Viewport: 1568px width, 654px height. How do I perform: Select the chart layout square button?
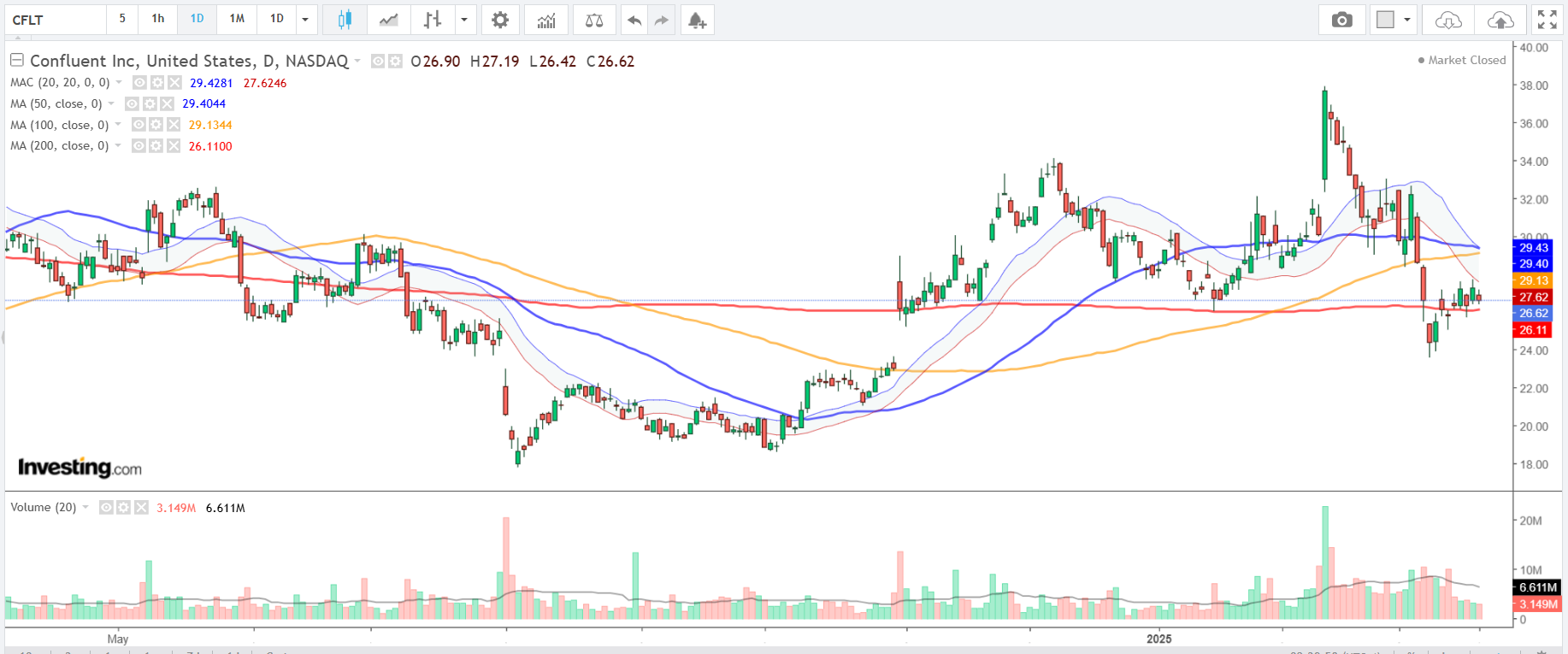click(x=1385, y=20)
